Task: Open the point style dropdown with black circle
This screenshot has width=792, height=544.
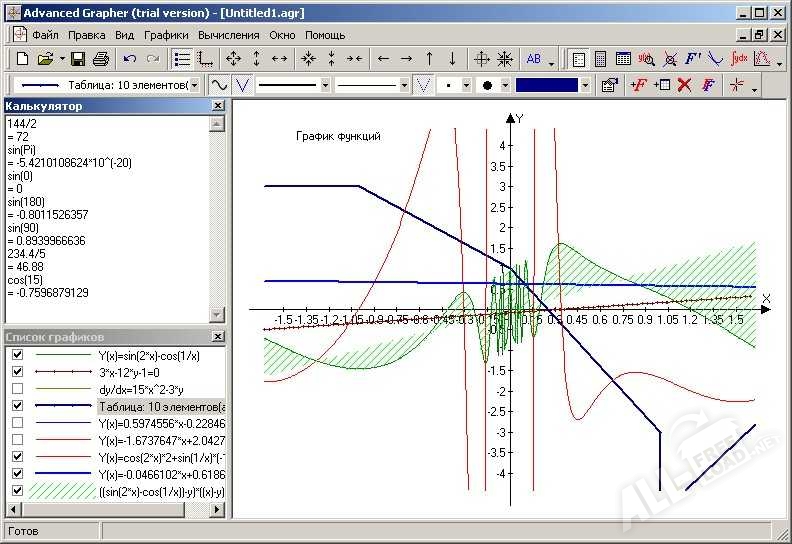Action: pyautogui.click(x=505, y=86)
